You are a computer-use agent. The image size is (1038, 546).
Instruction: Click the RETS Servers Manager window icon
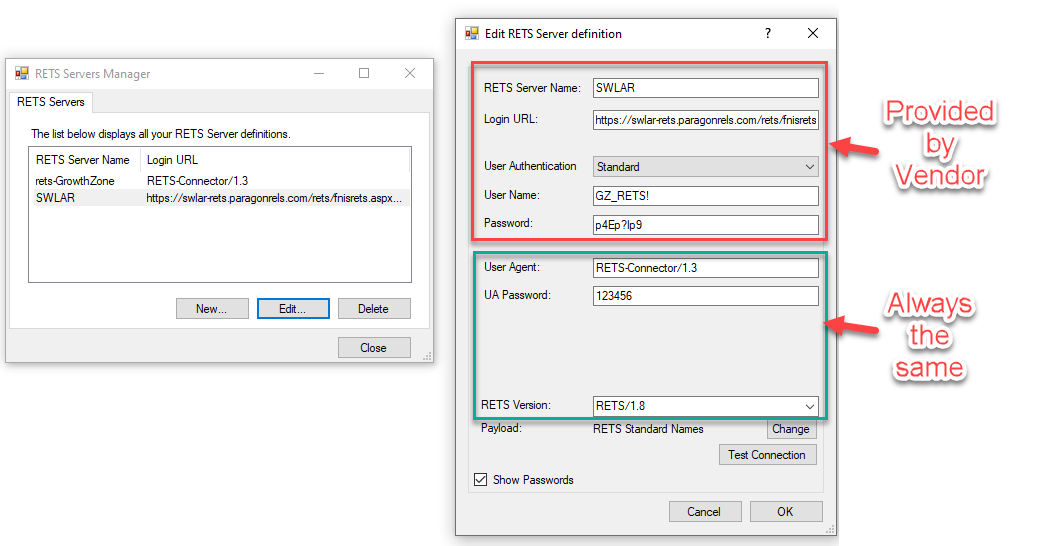[x=21, y=73]
